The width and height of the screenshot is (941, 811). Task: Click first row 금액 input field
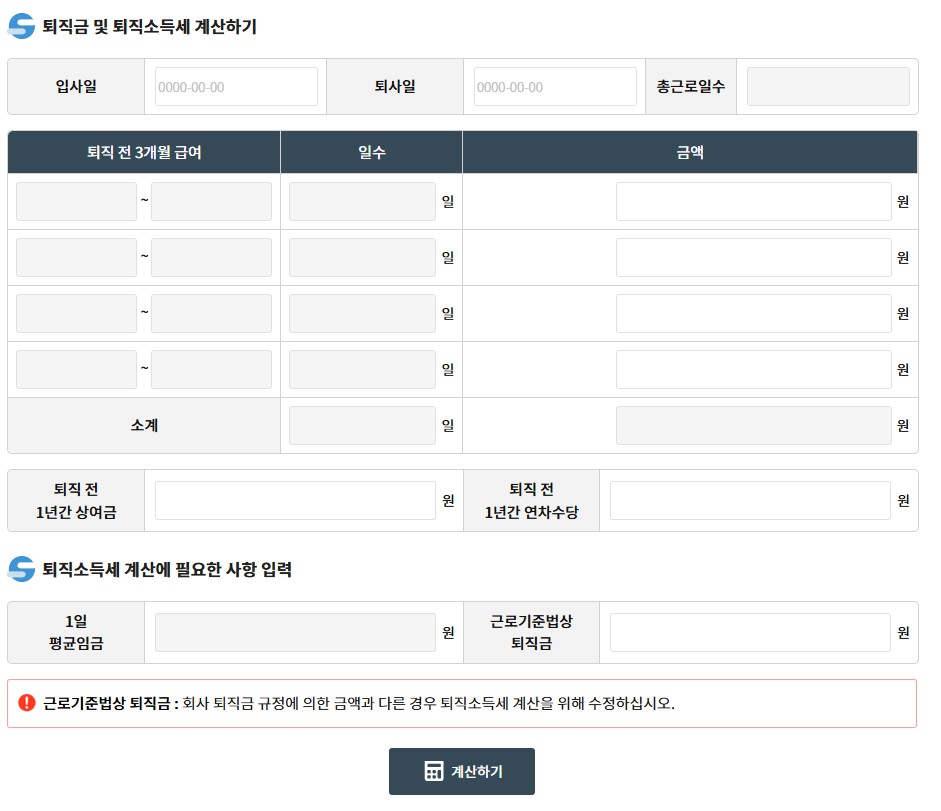[x=754, y=202]
